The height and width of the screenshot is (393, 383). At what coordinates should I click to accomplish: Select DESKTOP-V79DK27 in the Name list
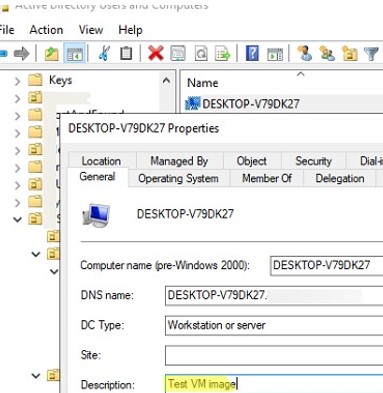pos(251,104)
